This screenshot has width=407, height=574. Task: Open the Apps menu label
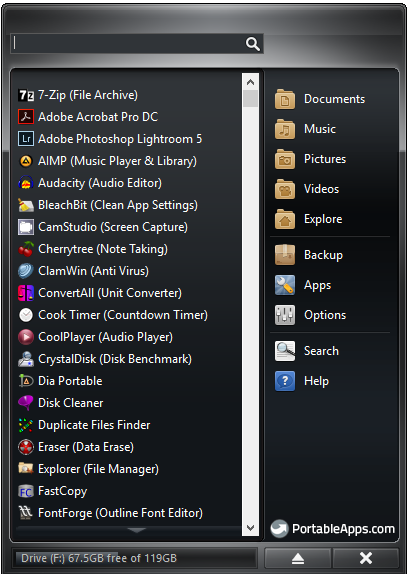(x=317, y=286)
